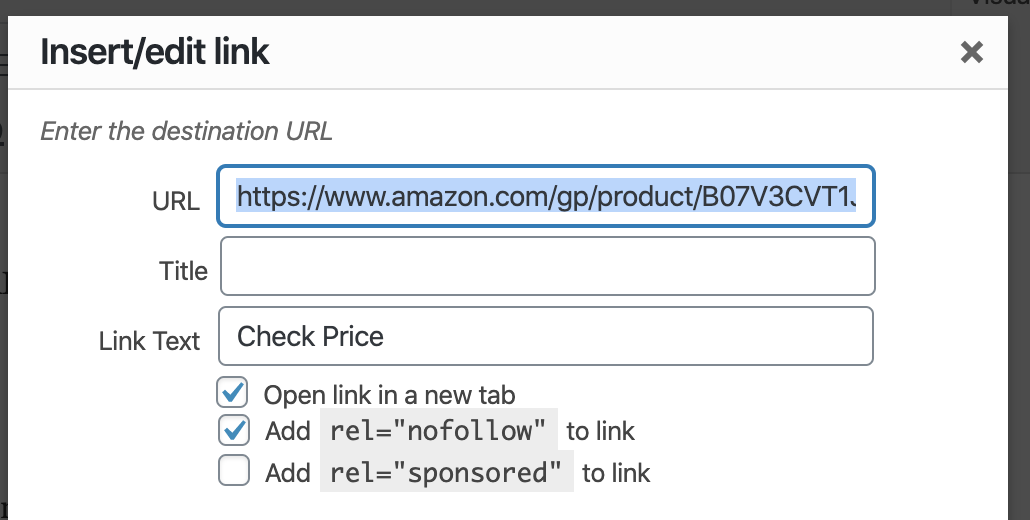Click the "Enter the destination URL" hint
Viewport: 1030px width, 520px height.
click(186, 131)
